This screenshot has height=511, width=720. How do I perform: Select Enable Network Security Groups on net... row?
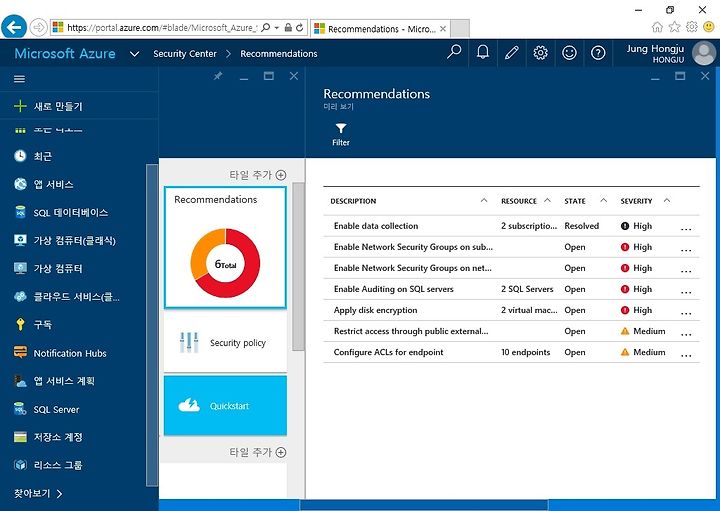tap(511, 268)
